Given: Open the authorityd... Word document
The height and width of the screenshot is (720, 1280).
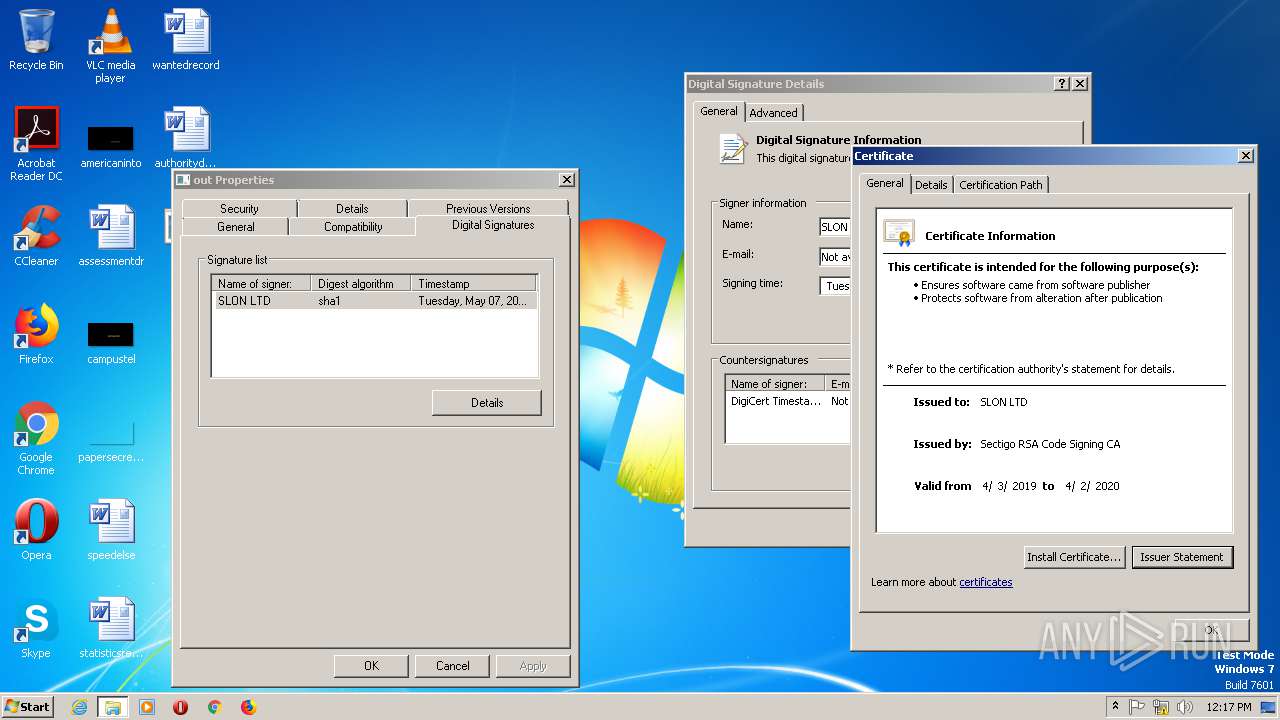Looking at the screenshot, I should click(186, 138).
